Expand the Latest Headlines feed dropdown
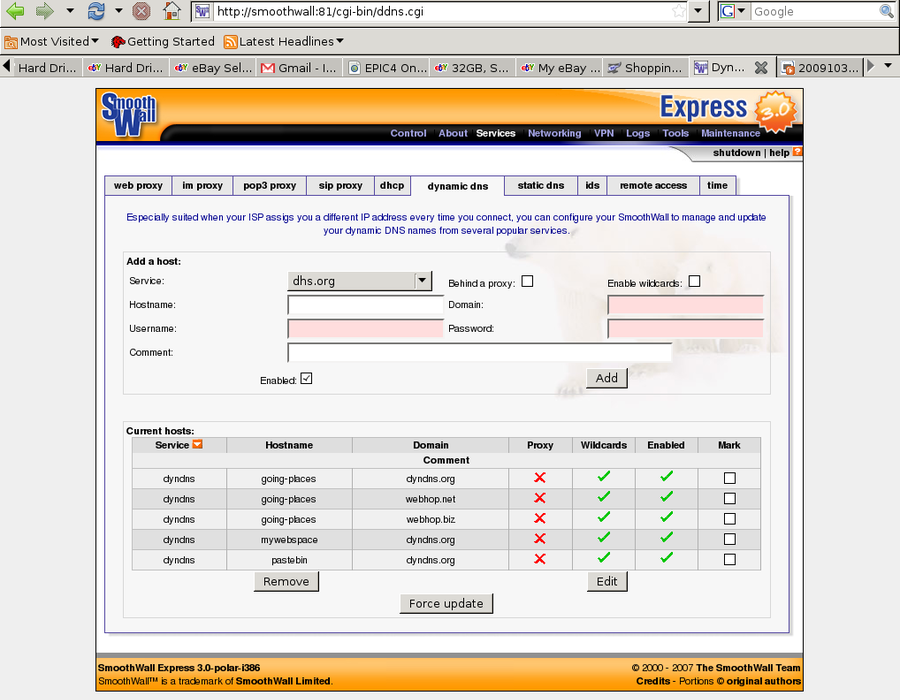 (340, 41)
